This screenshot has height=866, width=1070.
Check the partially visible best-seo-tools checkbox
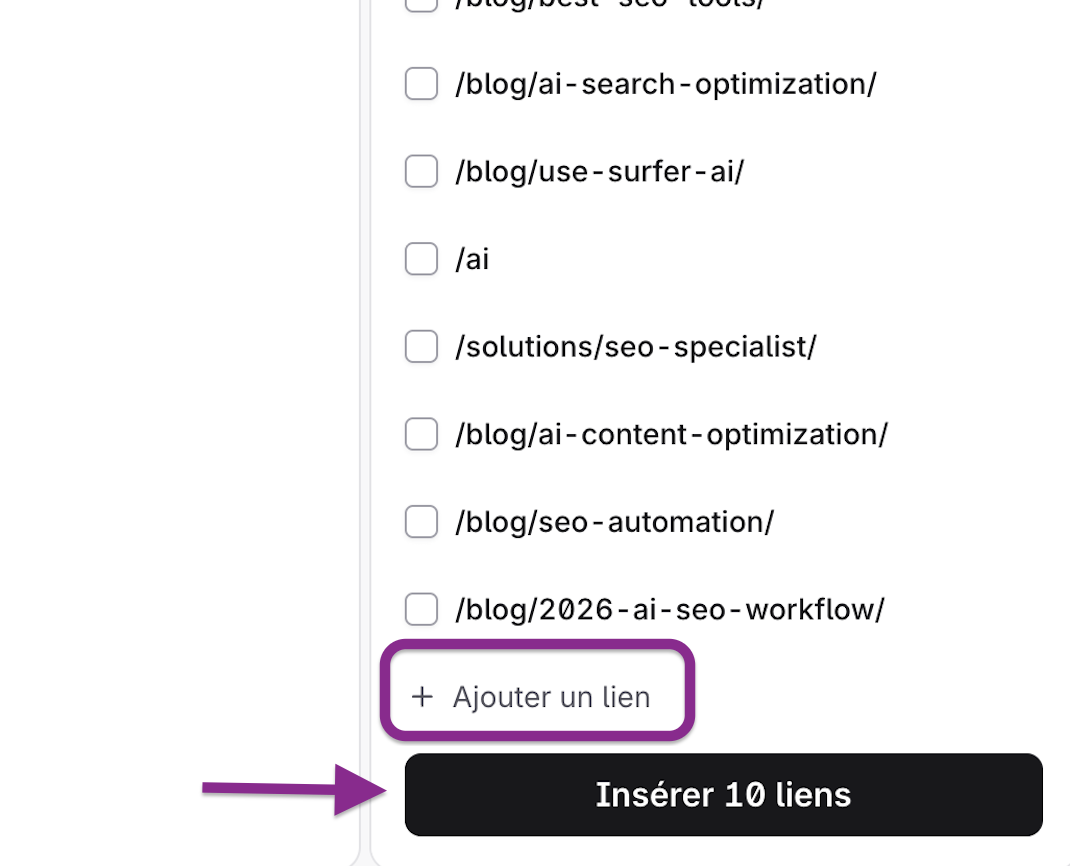pos(421,5)
